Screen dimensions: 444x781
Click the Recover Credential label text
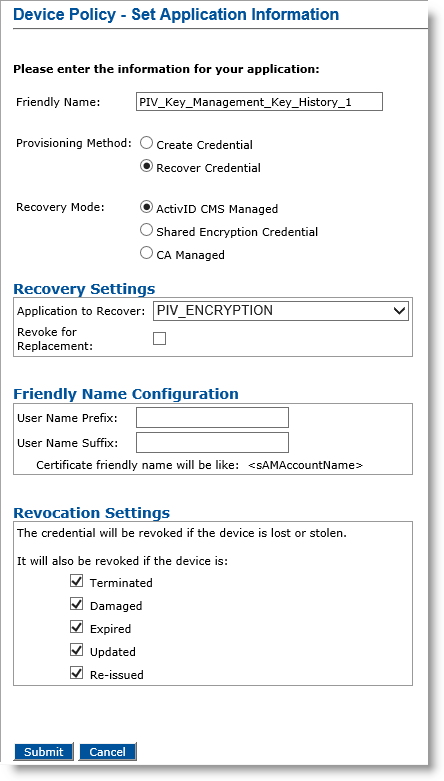[x=208, y=168]
